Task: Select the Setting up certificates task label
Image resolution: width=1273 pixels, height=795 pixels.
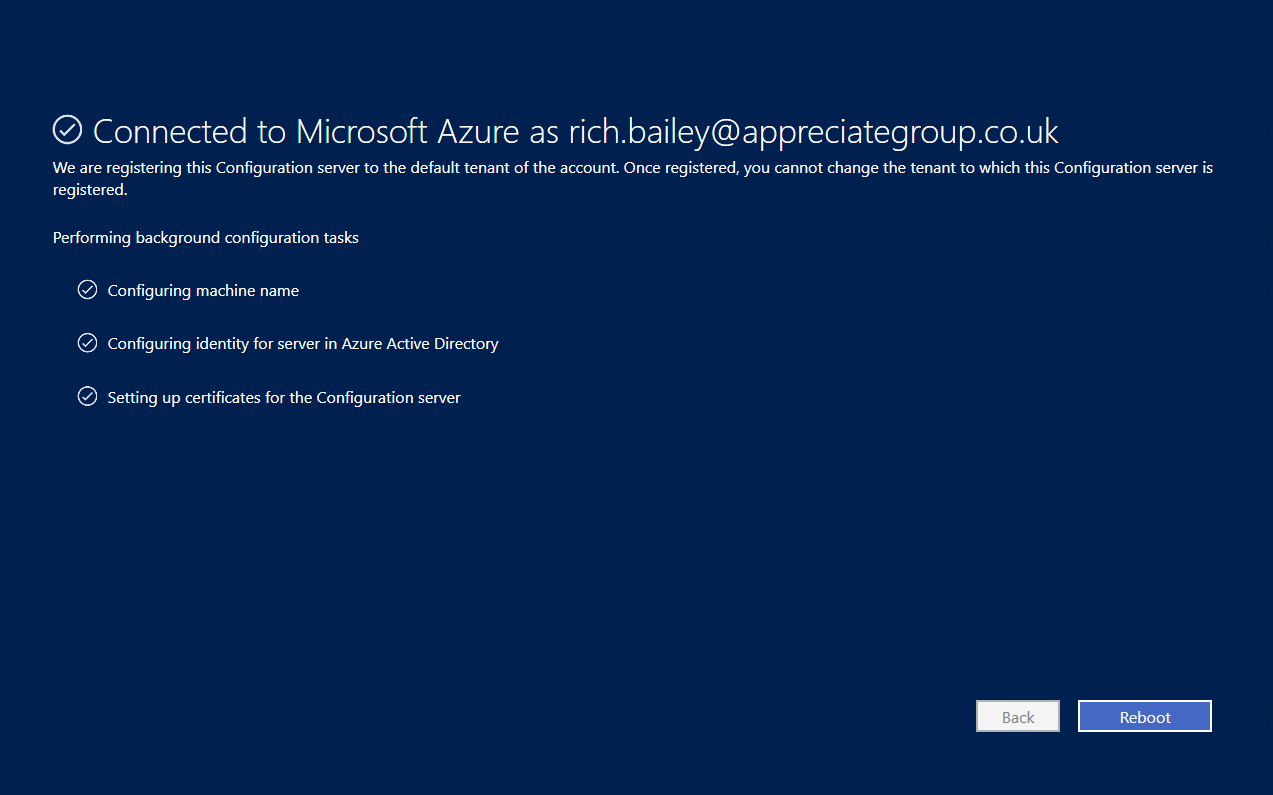Action: (284, 398)
